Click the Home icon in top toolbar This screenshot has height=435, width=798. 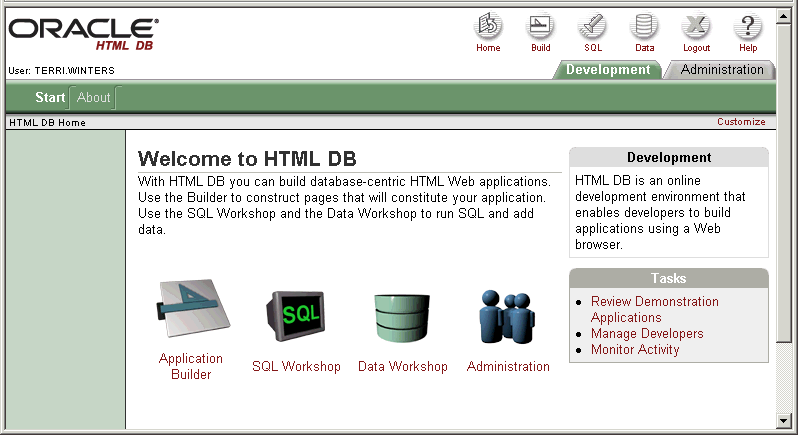(x=488, y=27)
